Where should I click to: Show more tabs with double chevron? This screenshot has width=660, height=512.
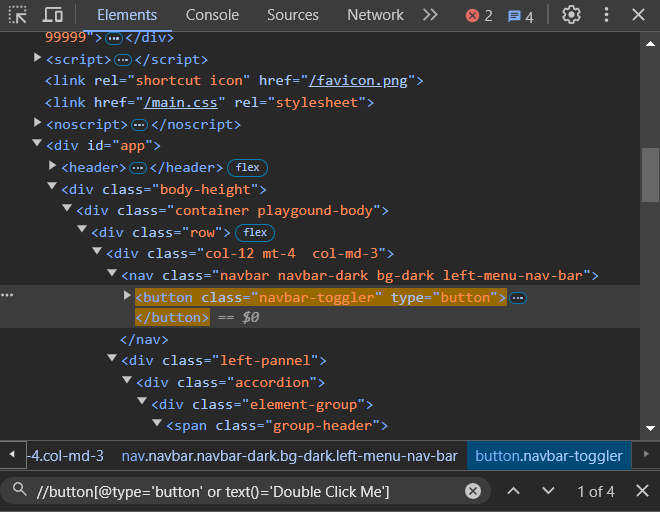(430, 15)
